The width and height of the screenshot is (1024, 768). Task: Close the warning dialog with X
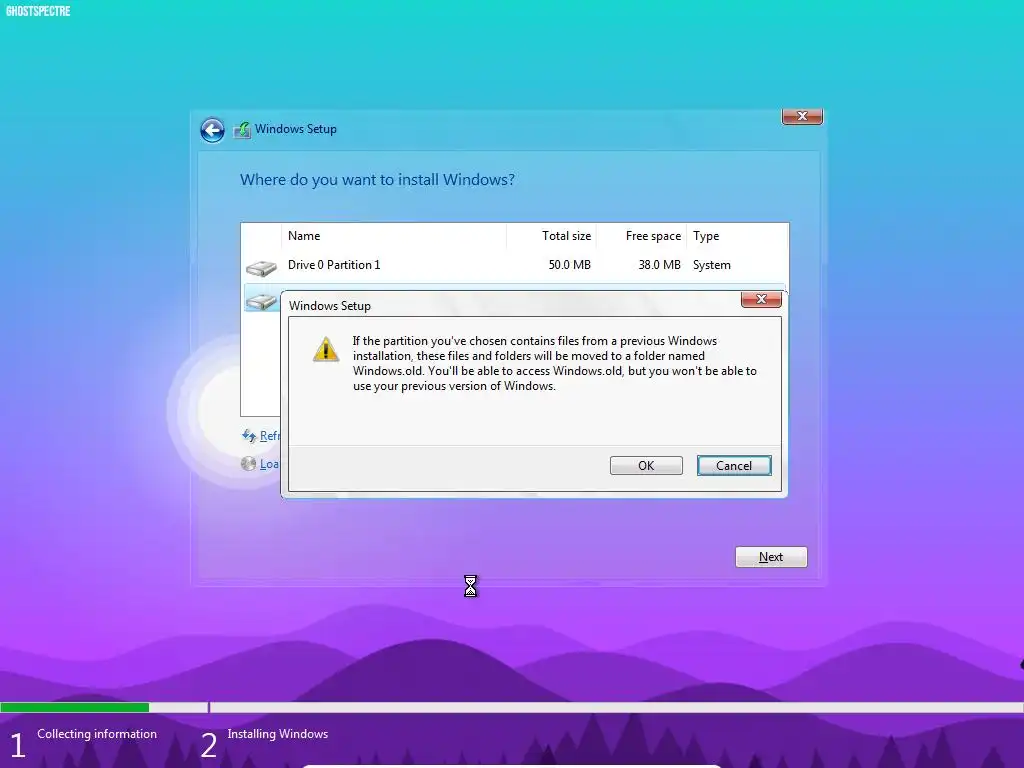pyautogui.click(x=761, y=299)
